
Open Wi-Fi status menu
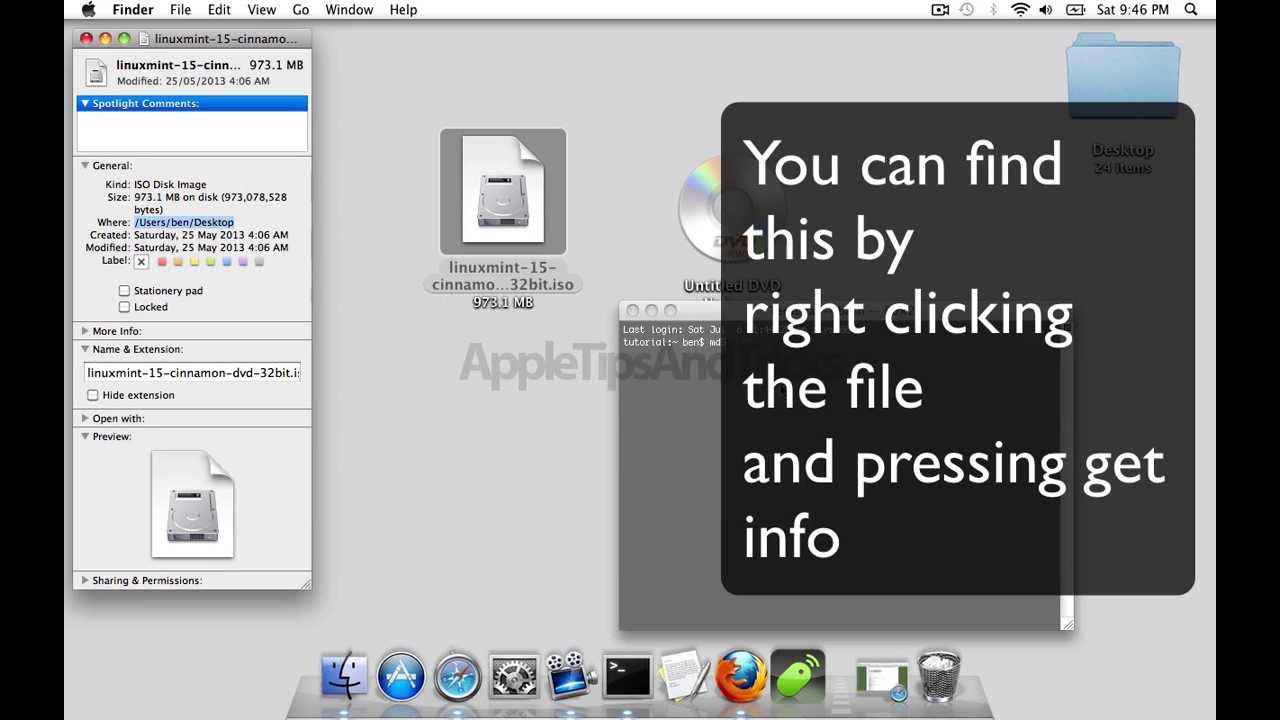tap(1020, 9)
